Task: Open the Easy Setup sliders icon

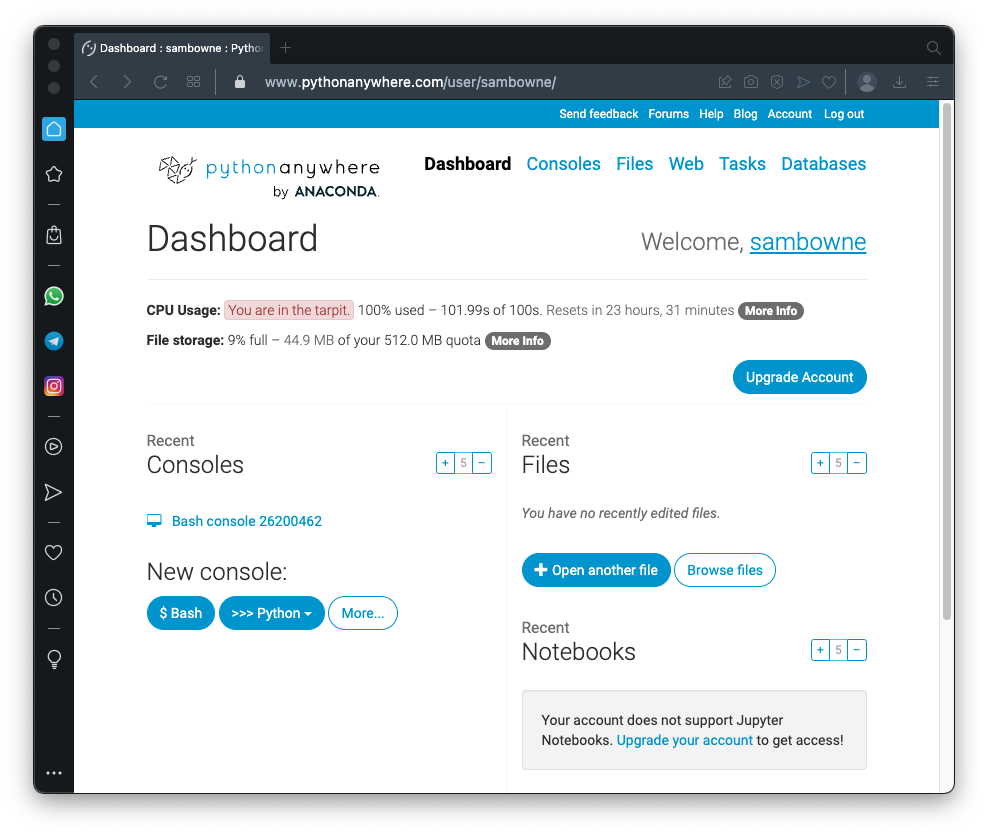Action: pos(933,82)
